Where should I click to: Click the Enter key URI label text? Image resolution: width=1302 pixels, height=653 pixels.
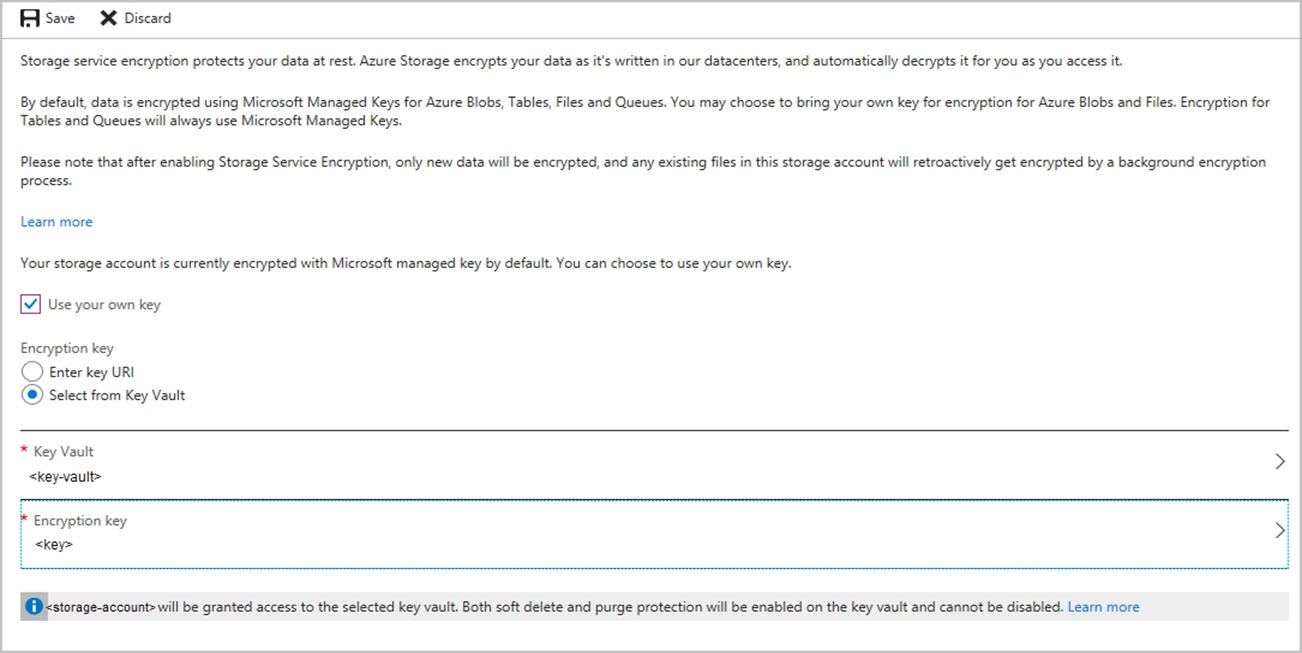[x=92, y=372]
